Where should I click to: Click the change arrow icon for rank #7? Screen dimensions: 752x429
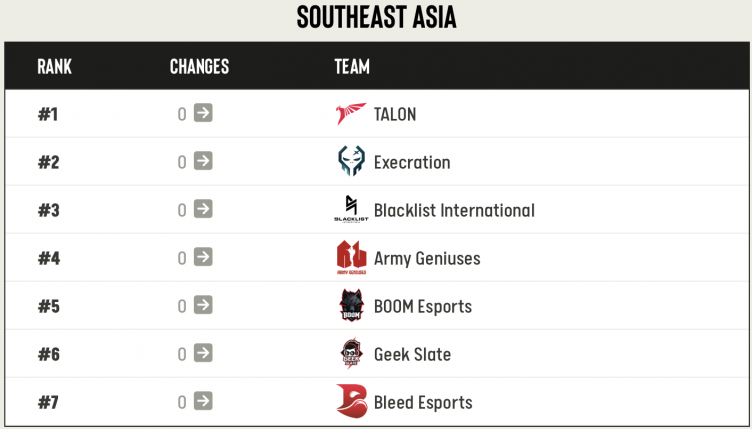[x=203, y=401]
